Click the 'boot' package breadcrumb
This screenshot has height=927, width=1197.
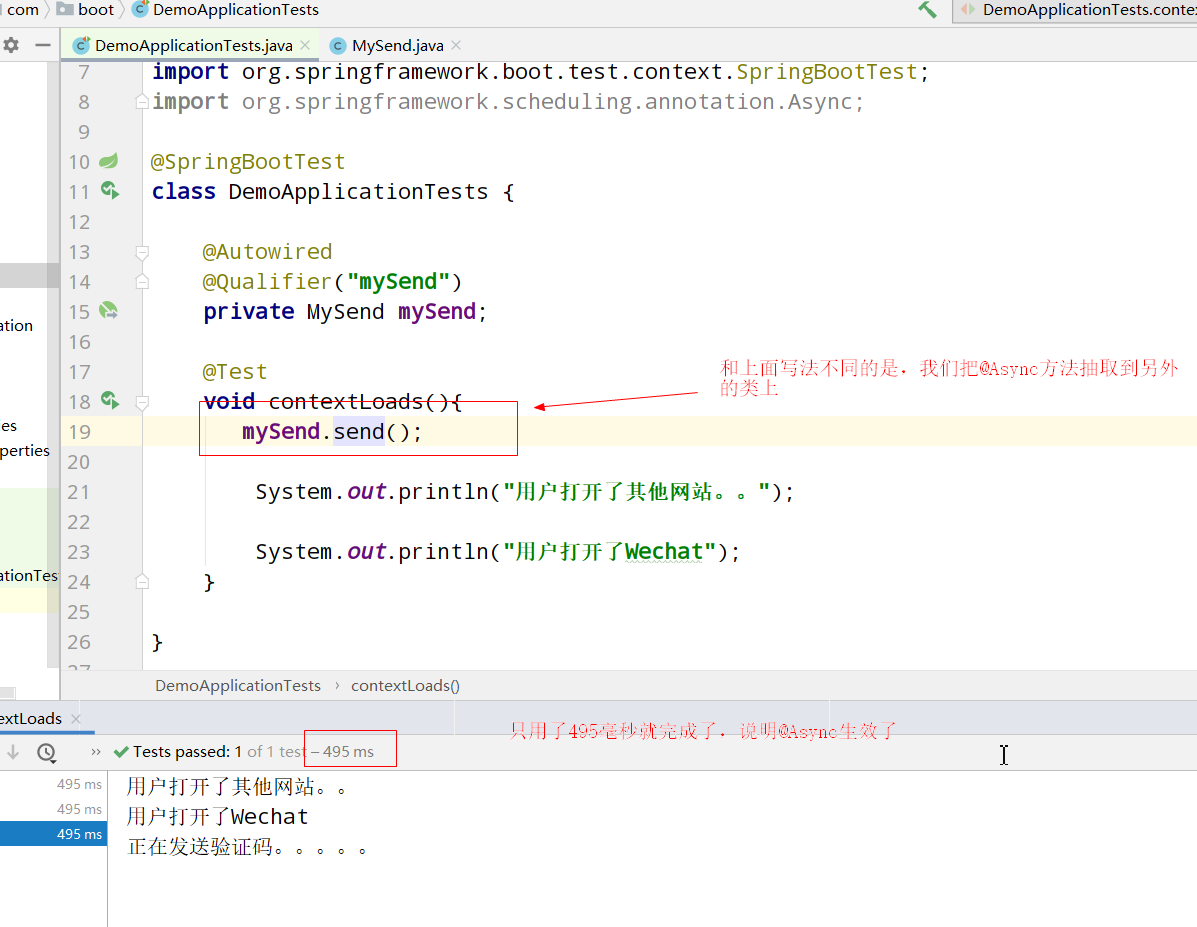[x=87, y=10]
